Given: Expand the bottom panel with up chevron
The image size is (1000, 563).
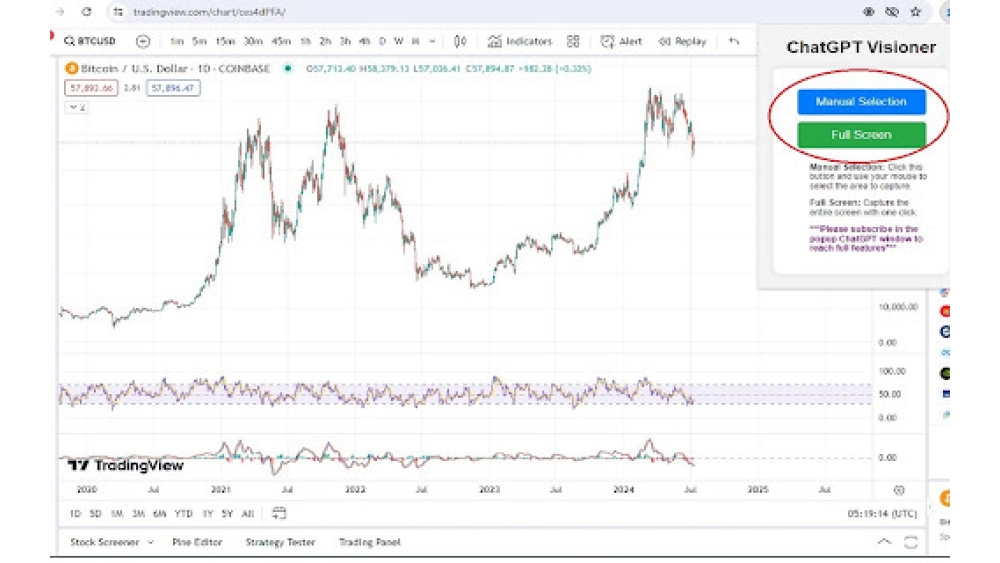Looking at the screenshot, I should click(x=884, y=542).
